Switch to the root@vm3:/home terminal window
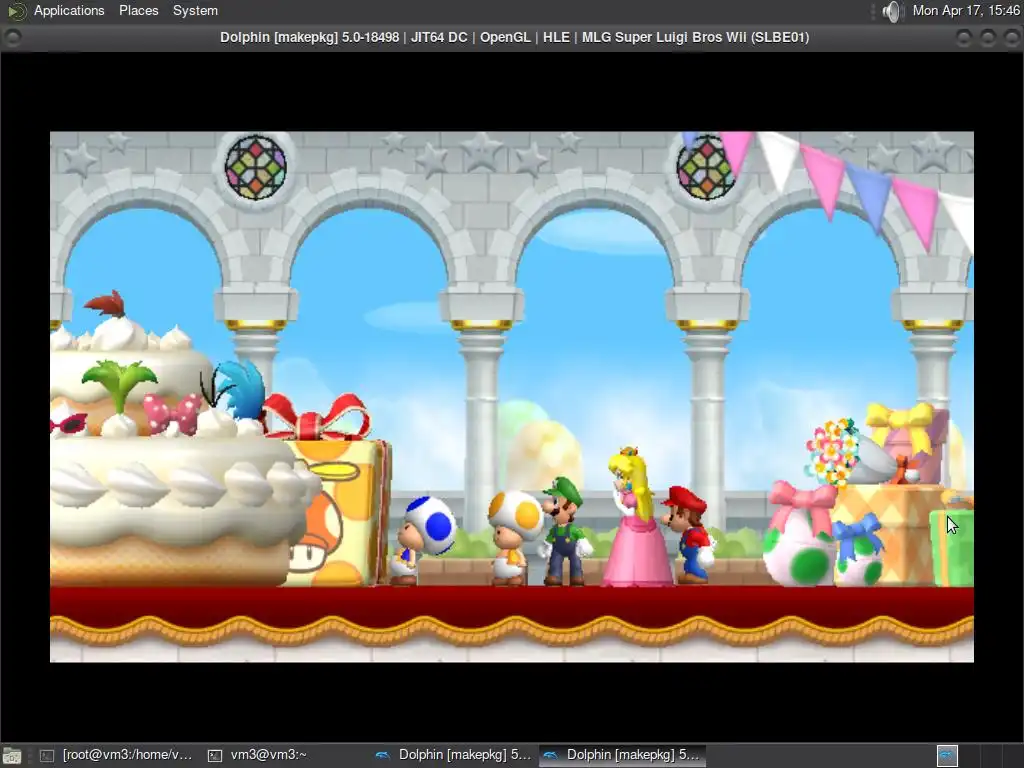 116,755
